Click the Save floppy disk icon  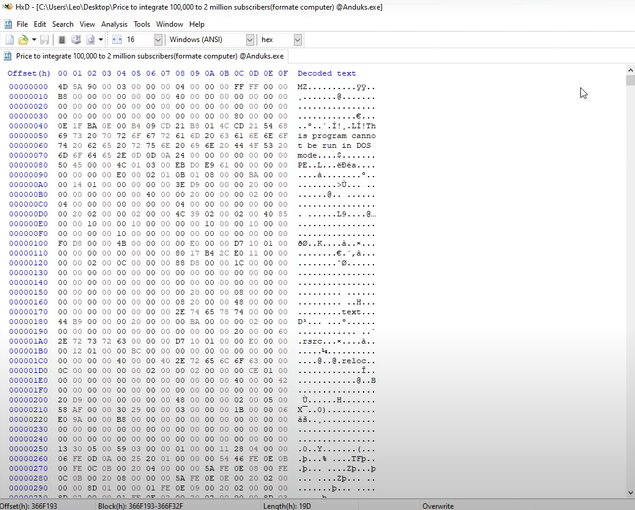(x=45, y=40)
